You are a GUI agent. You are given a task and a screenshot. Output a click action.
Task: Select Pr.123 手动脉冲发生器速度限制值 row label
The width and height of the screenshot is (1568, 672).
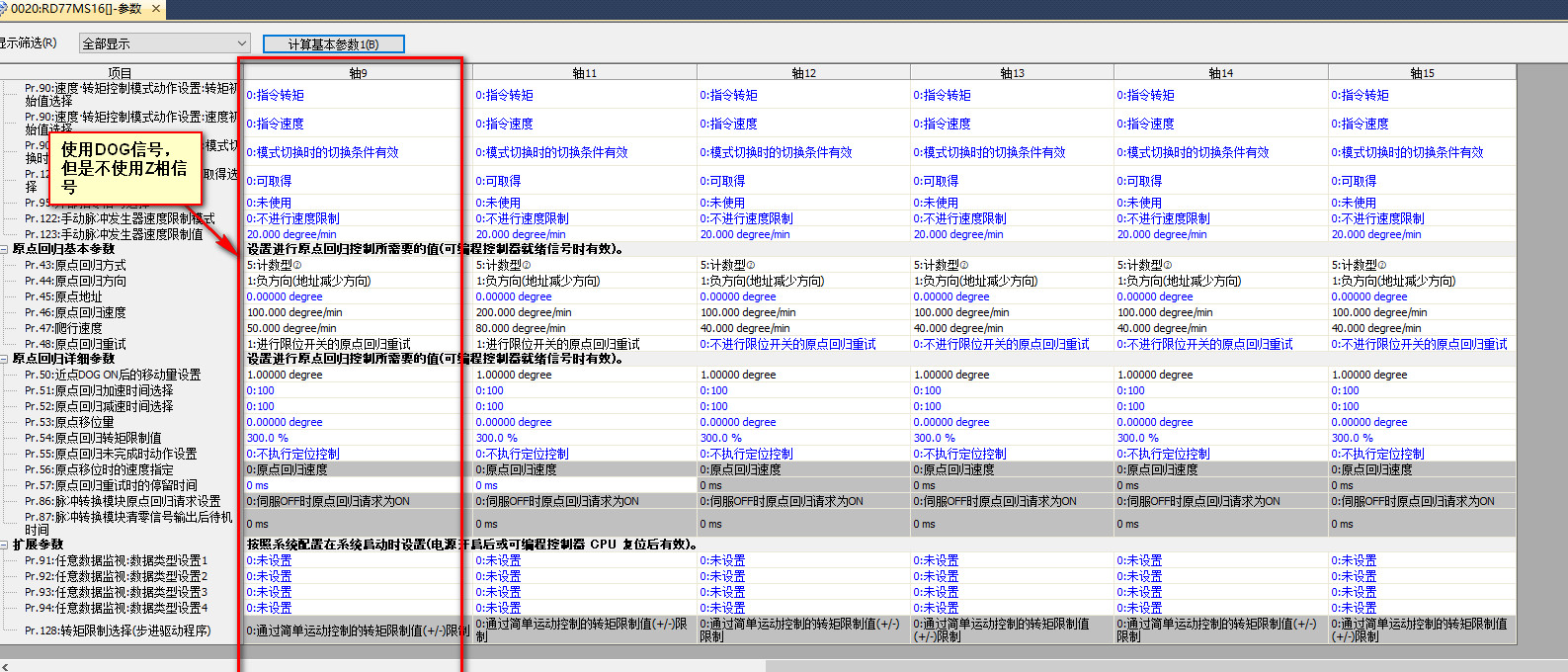click(114, 234)
